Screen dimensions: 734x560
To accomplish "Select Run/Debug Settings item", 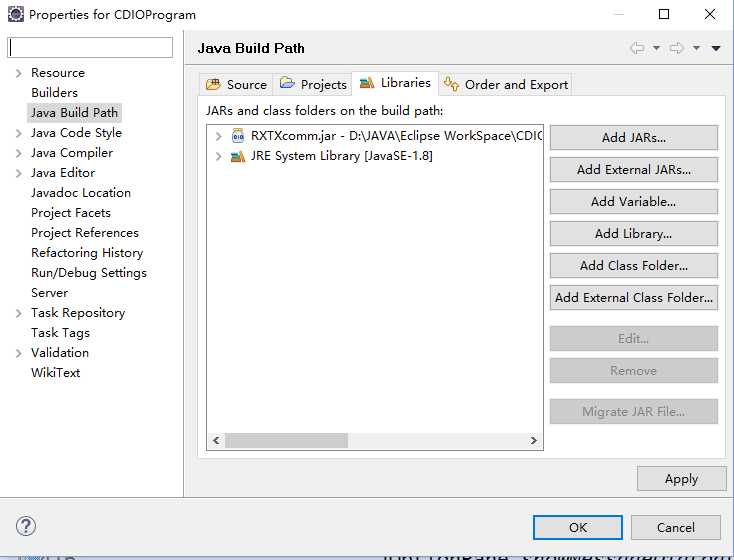I will click(89, 273).
